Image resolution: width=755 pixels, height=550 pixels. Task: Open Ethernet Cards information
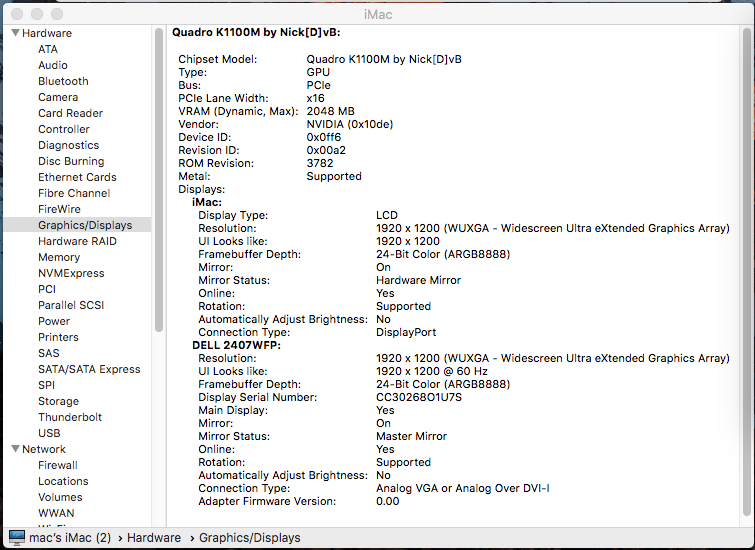coord(78,177)
